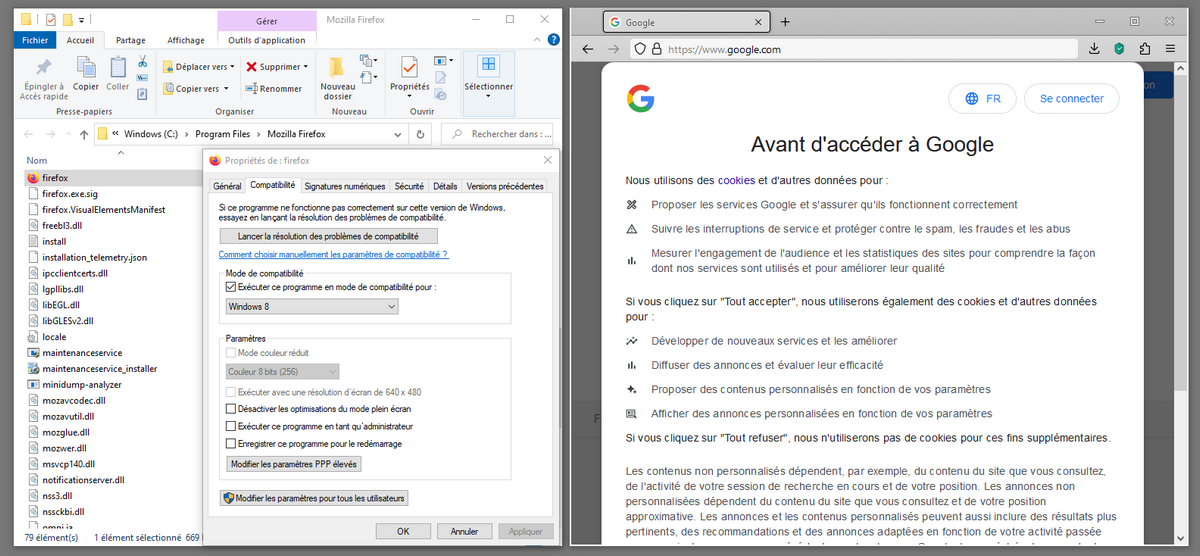This screenshot has height=556, width=1200.
Task: Click the Google logo on consent page
Action: coord(641,98)
